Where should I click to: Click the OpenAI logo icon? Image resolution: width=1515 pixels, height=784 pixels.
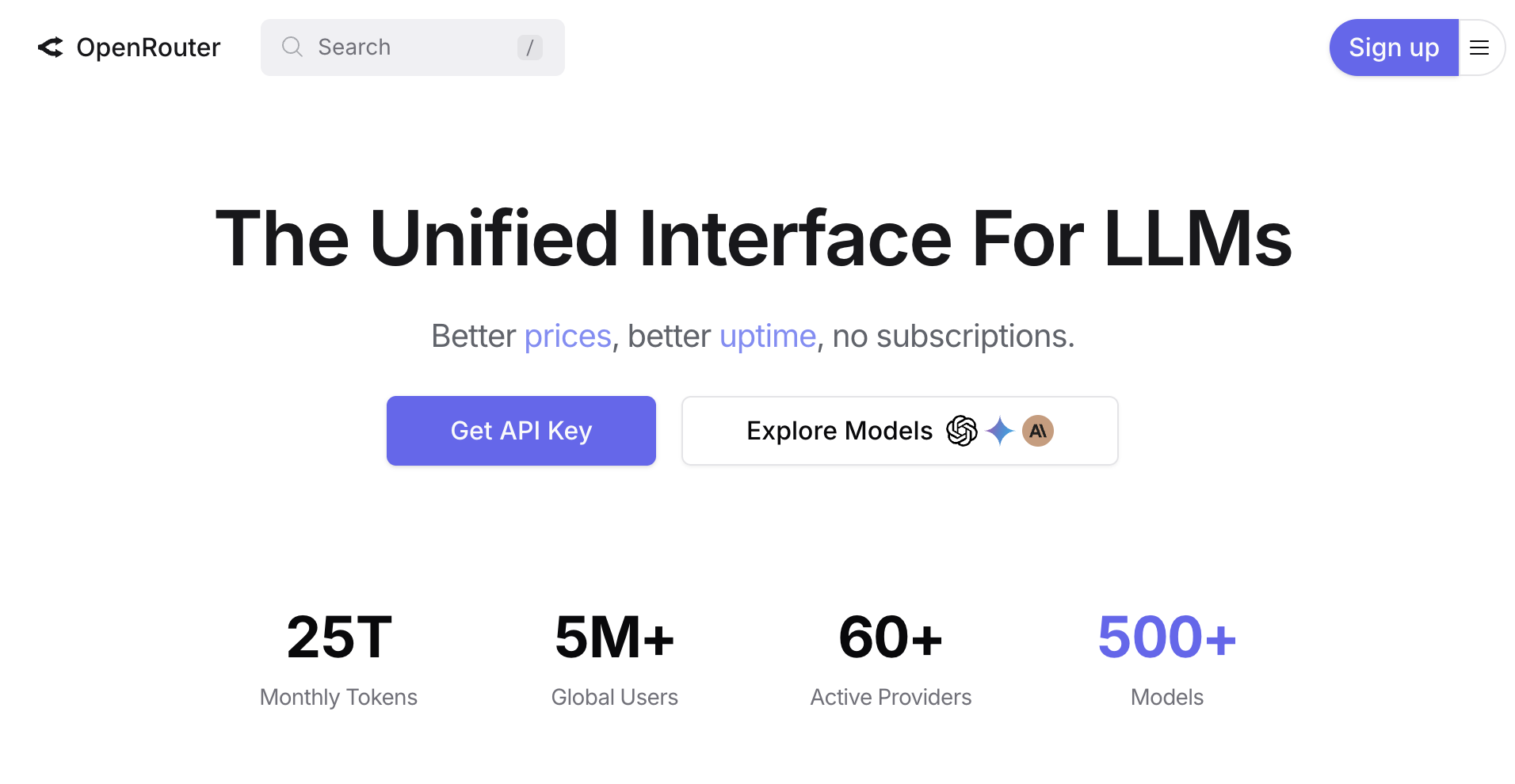[x=961, y=431]
